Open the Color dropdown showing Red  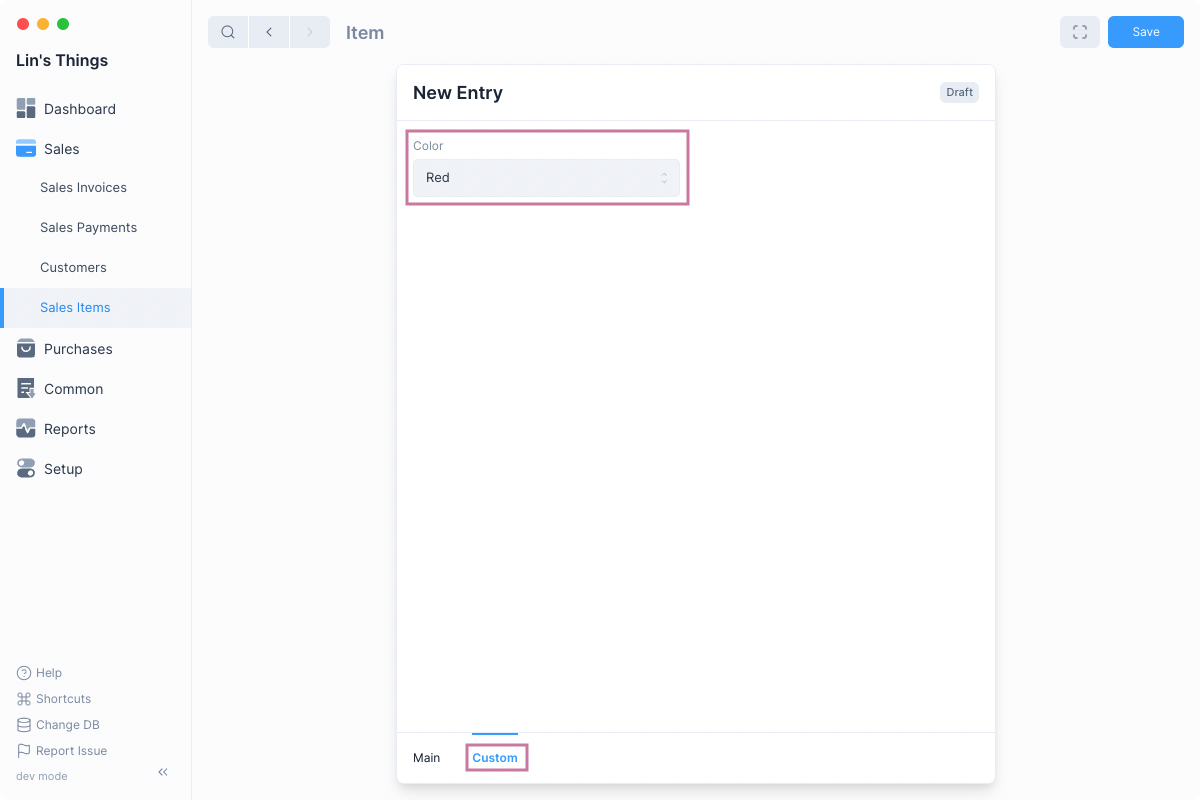546,178
